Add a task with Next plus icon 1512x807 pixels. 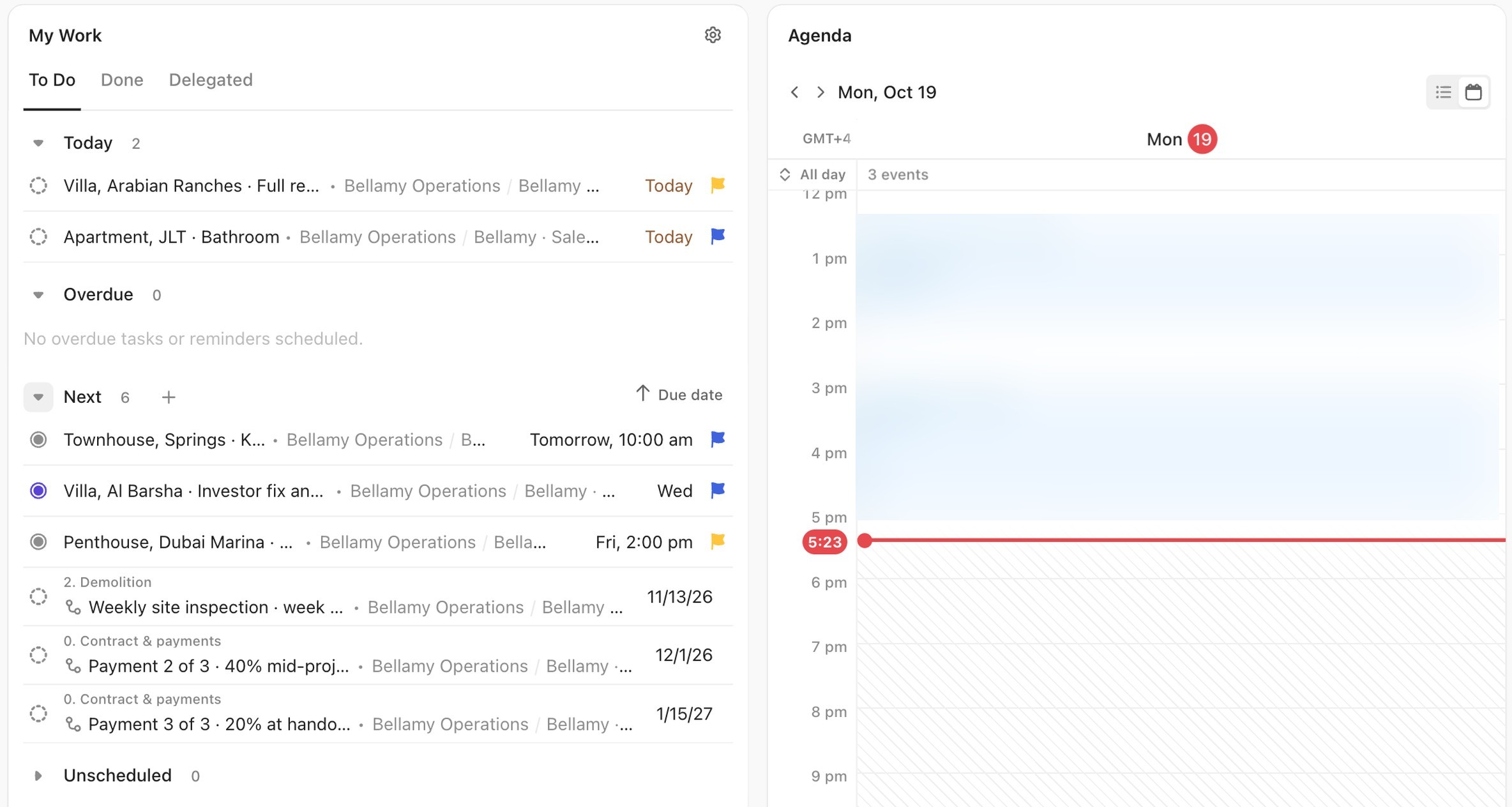click(x=169, y=397)
